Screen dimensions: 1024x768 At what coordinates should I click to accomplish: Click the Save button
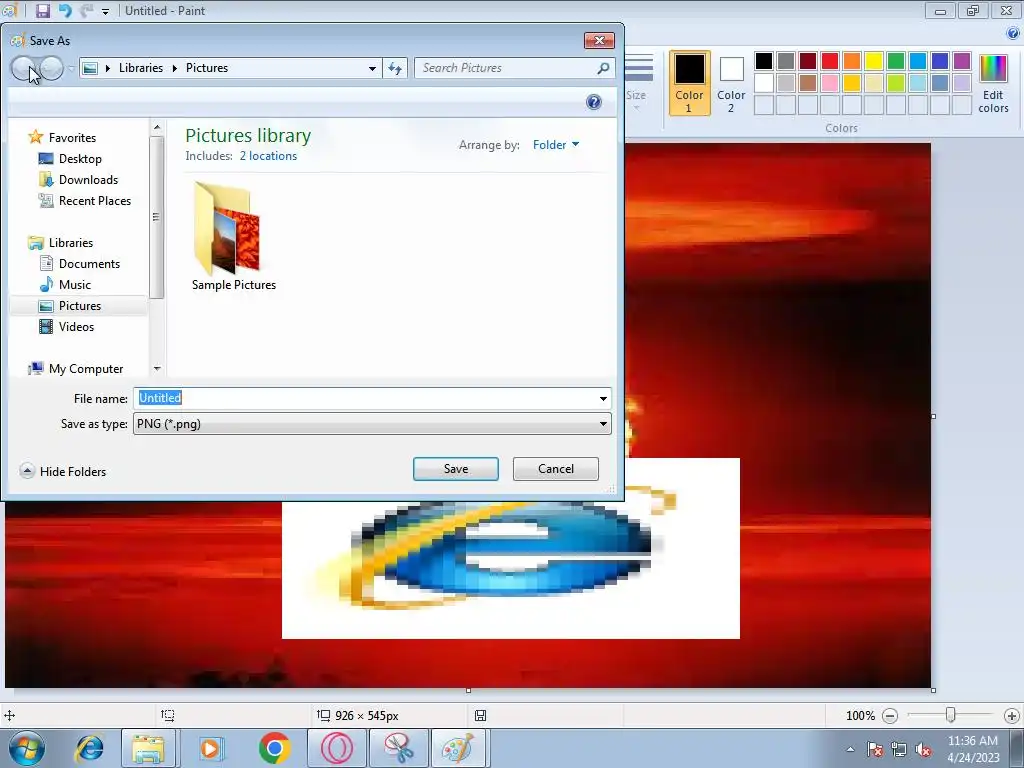coord(456,469)
